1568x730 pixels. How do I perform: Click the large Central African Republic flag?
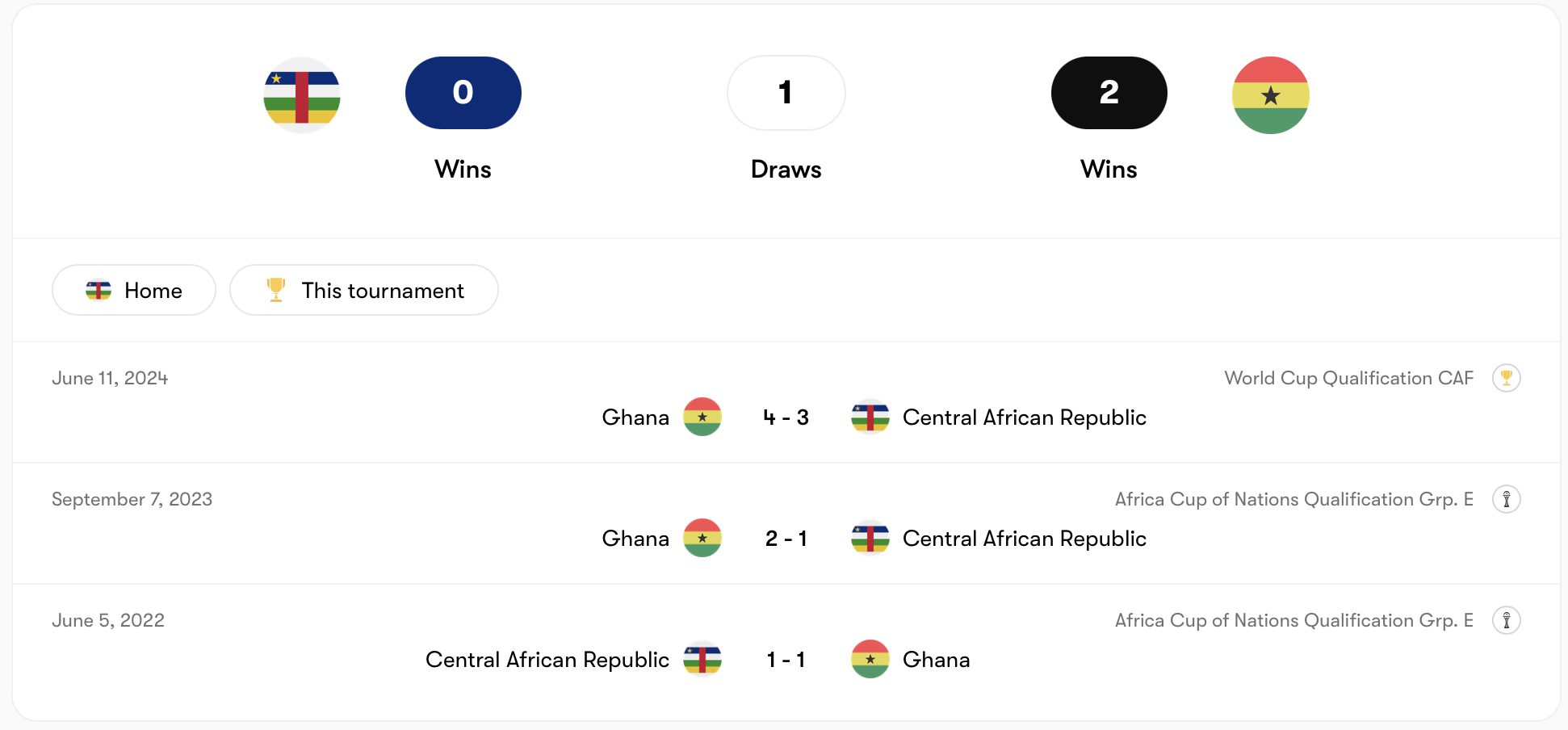click(x=302, y=95)
